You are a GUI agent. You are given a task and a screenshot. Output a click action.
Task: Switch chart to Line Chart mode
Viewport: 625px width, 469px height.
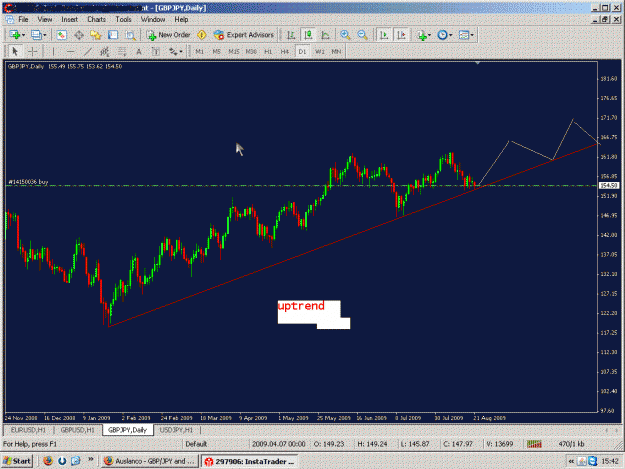(x=325, y=35)
